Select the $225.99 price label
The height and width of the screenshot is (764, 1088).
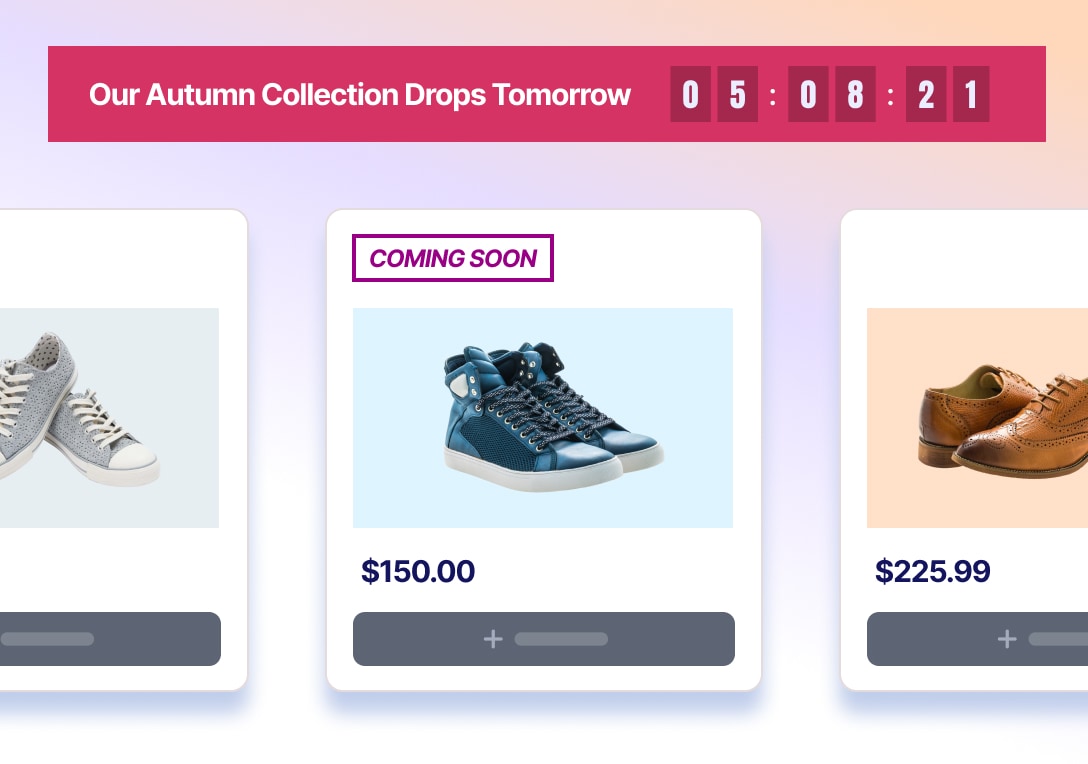(x=933, y=571)
